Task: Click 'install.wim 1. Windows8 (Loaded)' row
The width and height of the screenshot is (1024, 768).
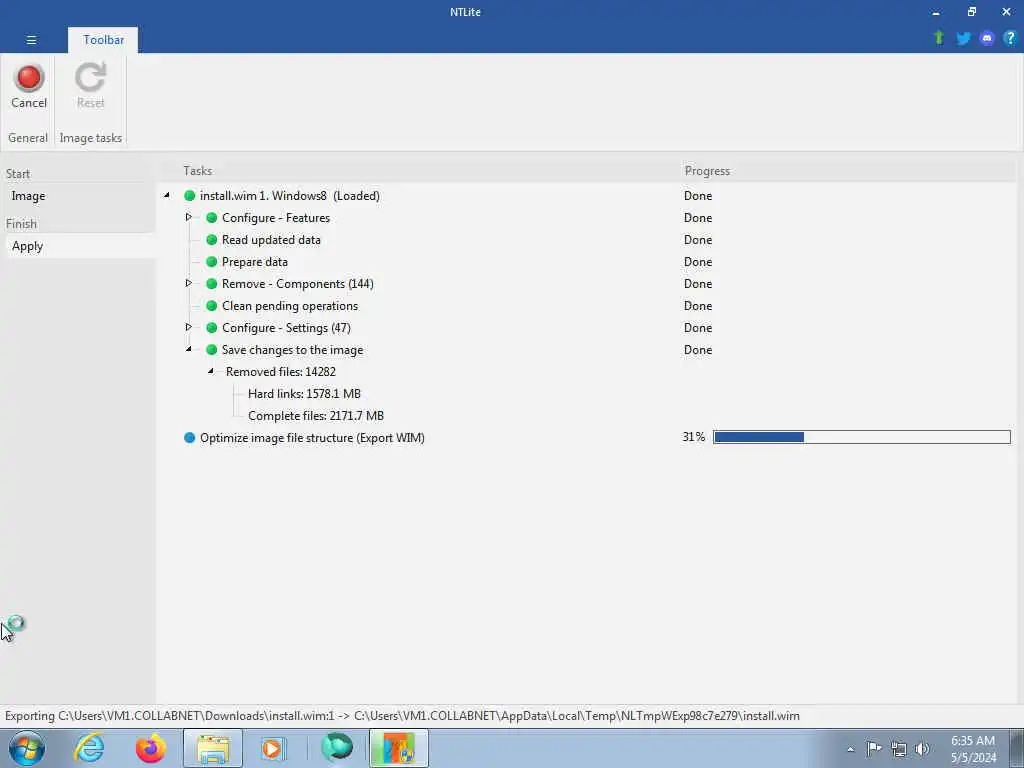Action: pyautogui.click(x=289, y=195)
